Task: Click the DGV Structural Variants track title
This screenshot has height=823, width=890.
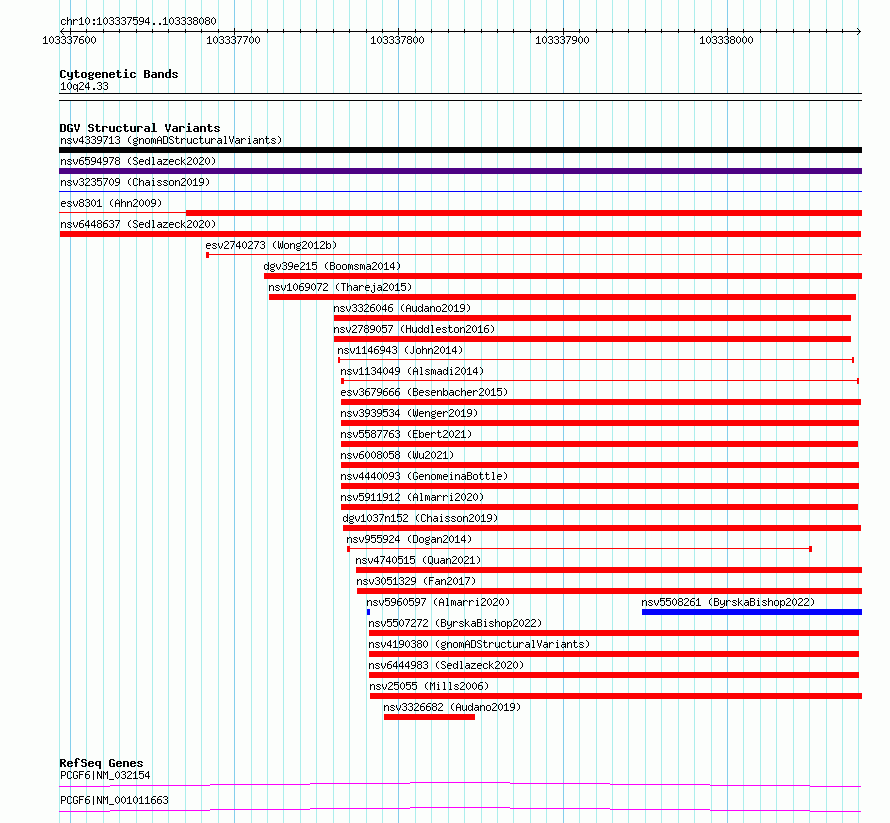Action: tap(140, 128)
